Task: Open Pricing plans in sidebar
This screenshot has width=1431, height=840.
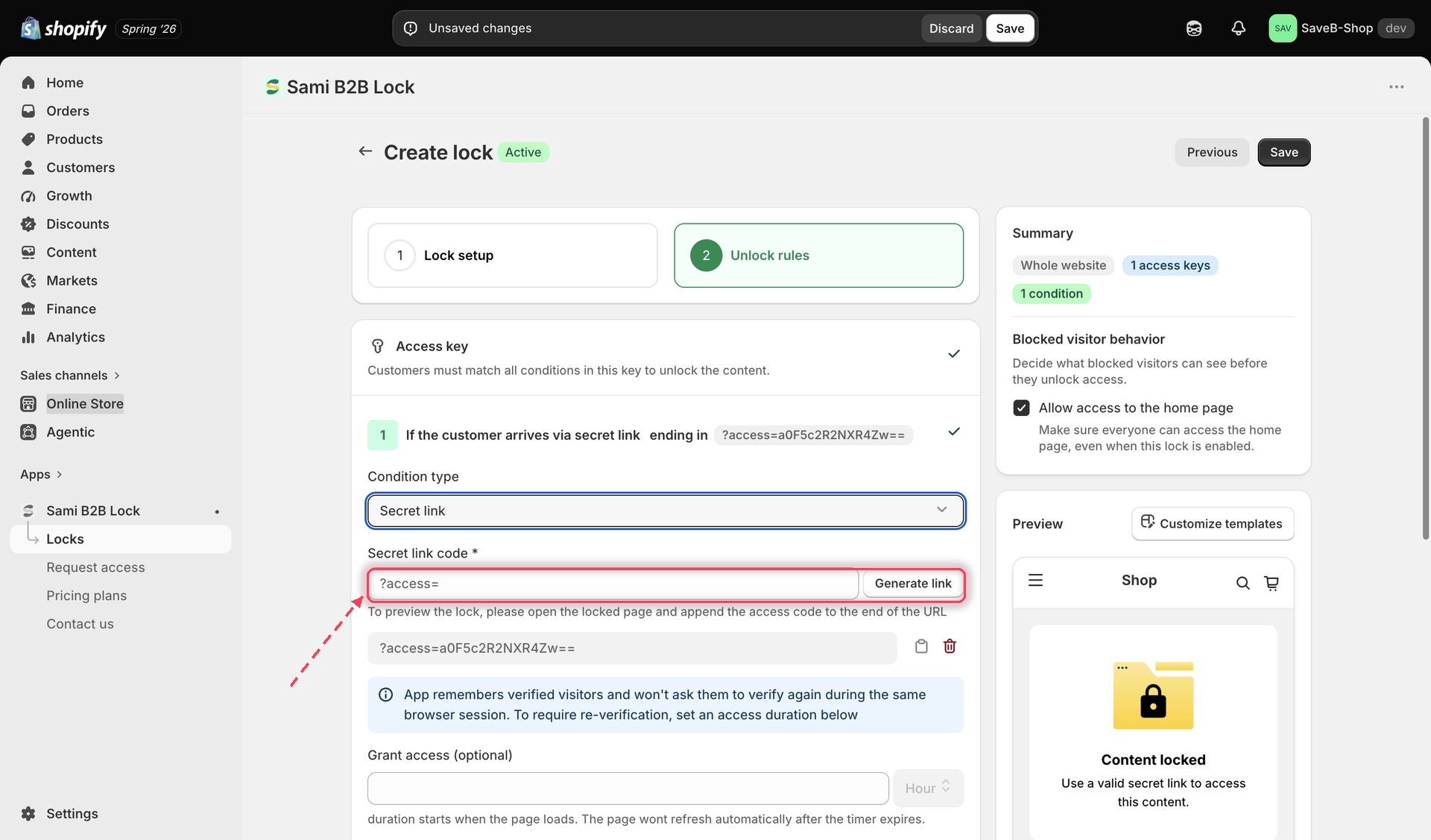Action: point(86,596)
